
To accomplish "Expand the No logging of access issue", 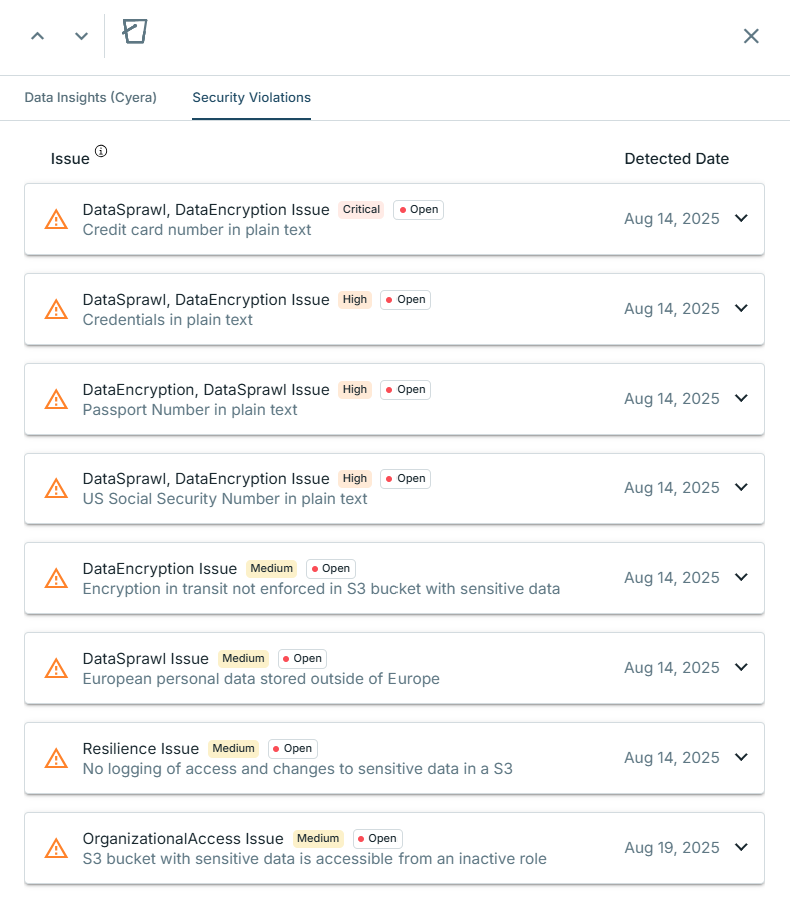I will 741,757.
